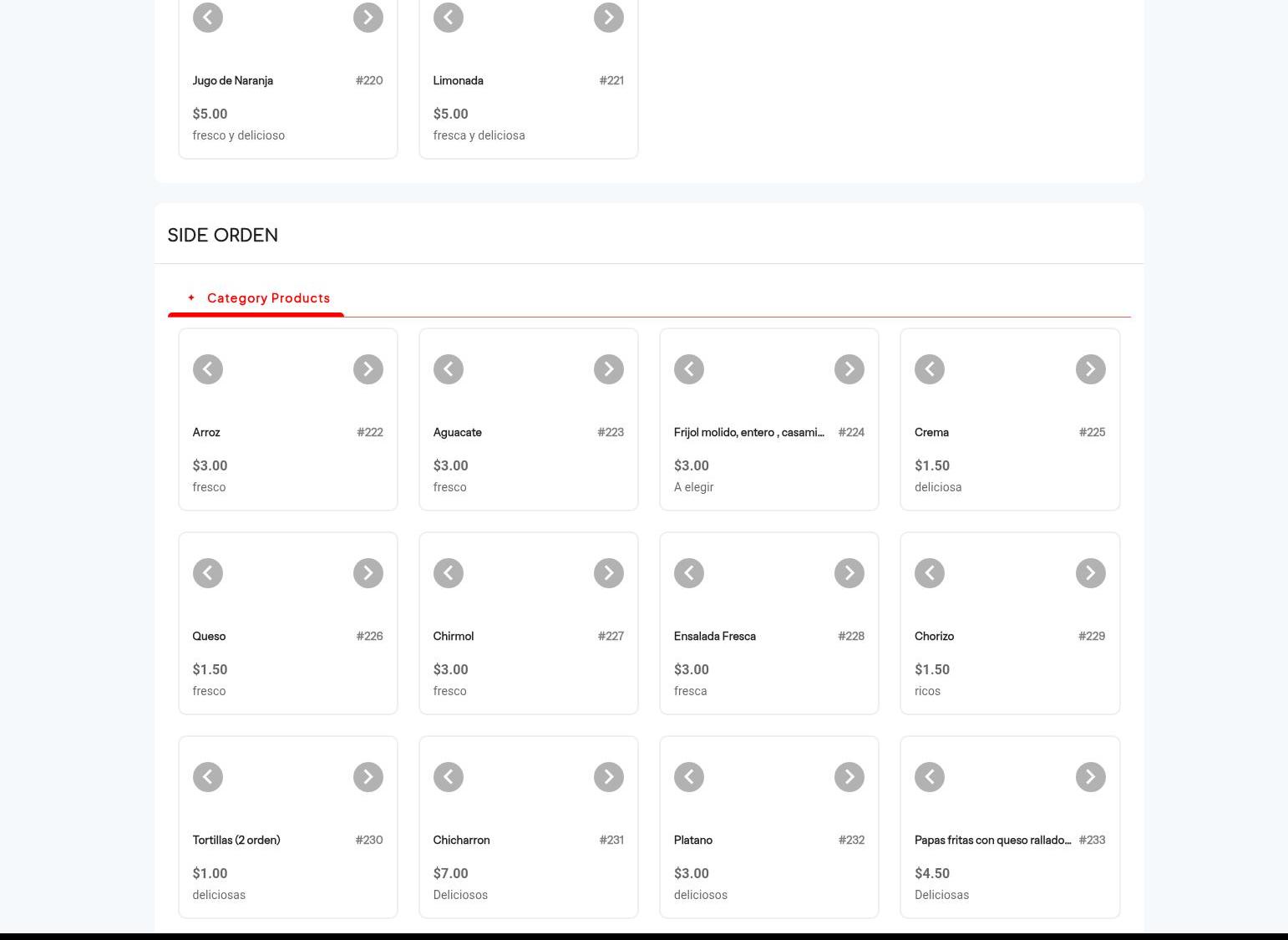
Task: Click the SIDE ORDEN section heading
Action: click(223, 235)
